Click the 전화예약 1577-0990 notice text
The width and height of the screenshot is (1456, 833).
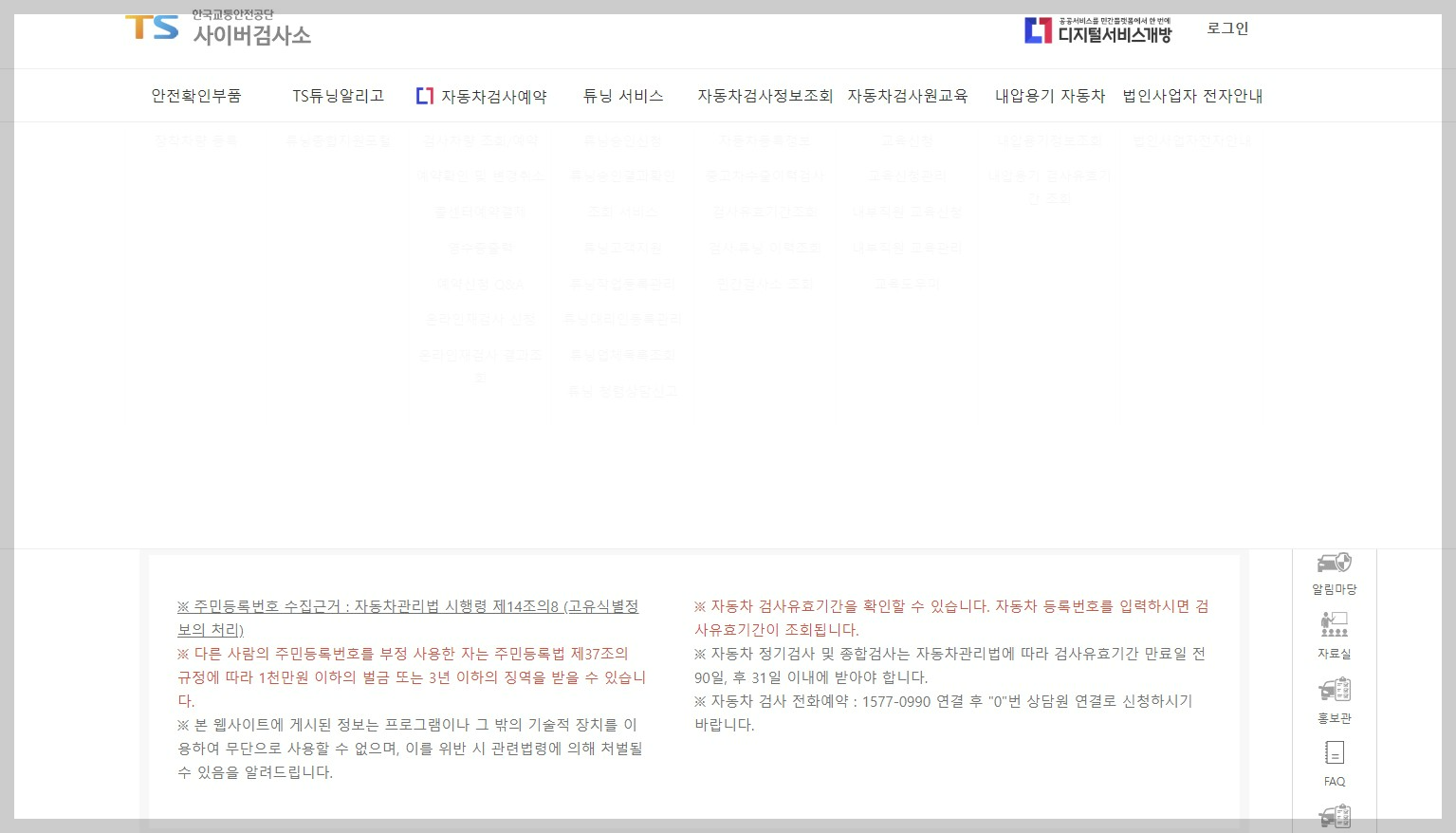pyautogui.click(x=944, y=713)
